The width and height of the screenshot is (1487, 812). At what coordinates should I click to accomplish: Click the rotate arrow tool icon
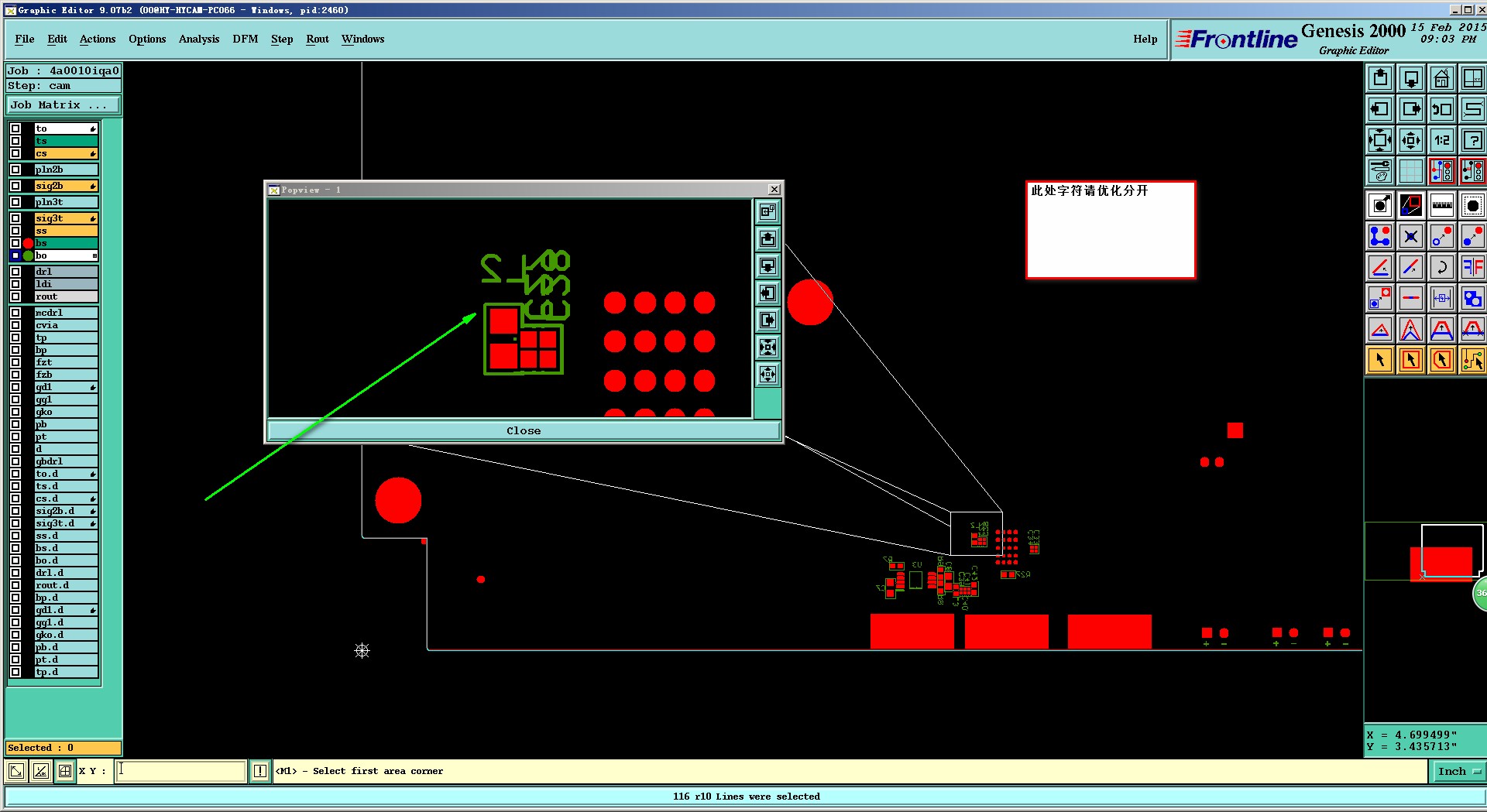(x=1441, y=267)
